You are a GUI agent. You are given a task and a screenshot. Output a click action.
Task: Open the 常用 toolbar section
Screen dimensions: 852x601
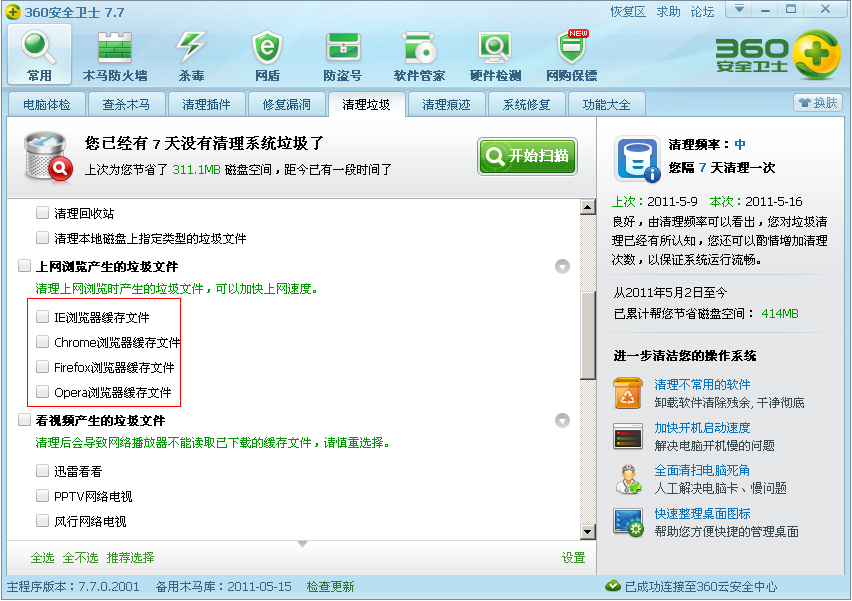point(39,54)
